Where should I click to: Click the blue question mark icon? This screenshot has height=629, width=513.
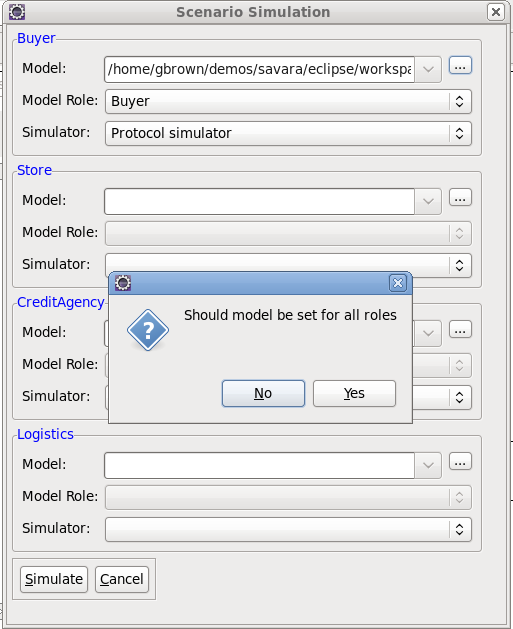click(148, 330)
